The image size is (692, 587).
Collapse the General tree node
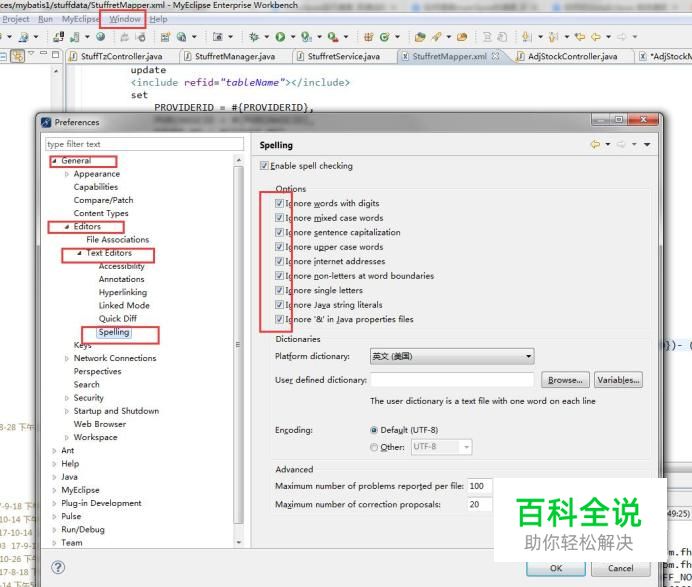[x=55, y=161]
